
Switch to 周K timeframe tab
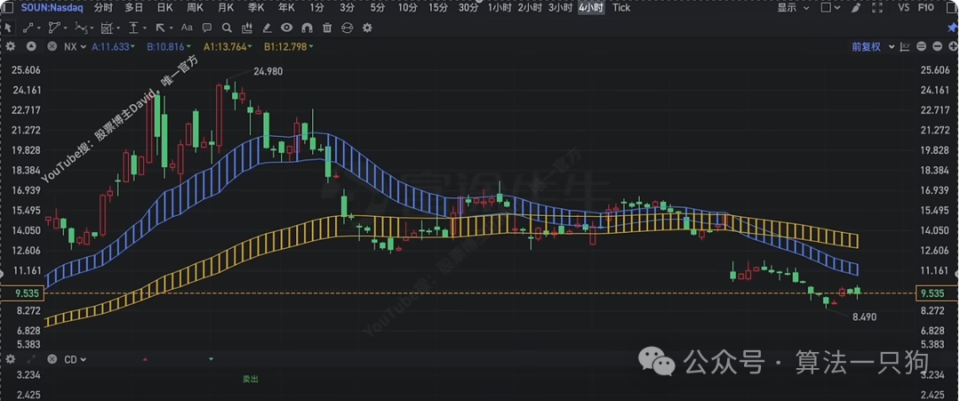click(195, 8)
